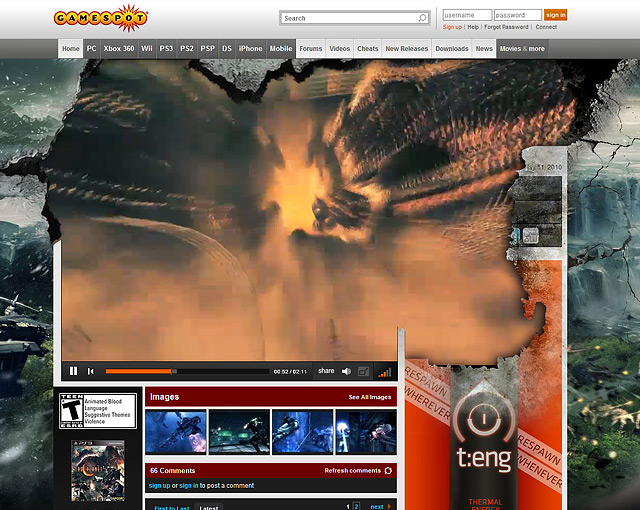Image resolution: width=640 pixels, height=510 pixels.
Task: Click Refresh comments link
Action: point(353,470)
